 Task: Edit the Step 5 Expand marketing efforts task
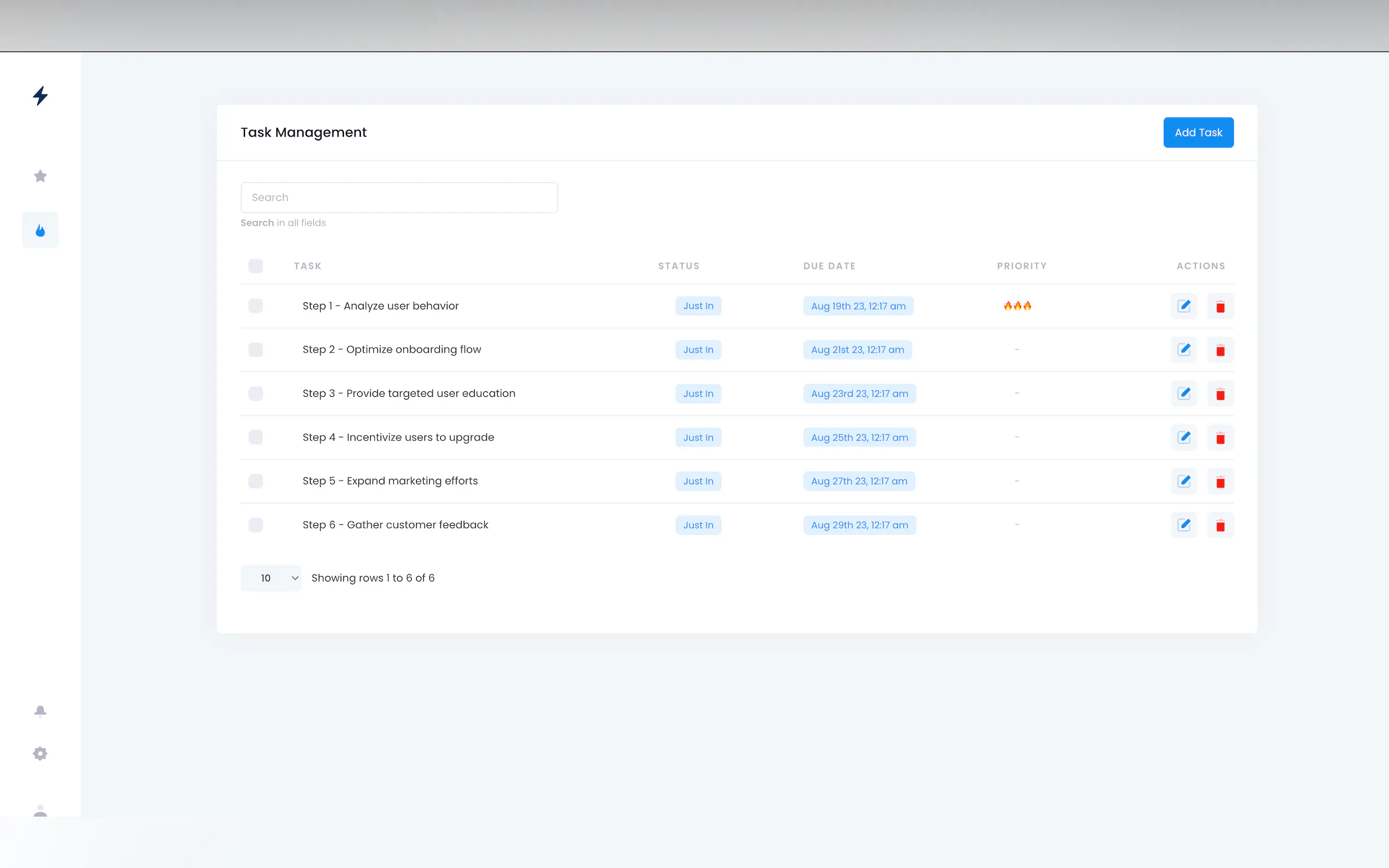[1183, 481]
